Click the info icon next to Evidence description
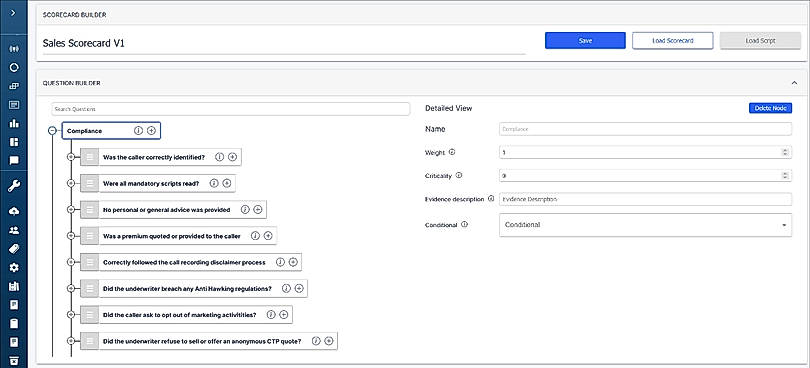The image size is (810, 368). [x=491, y=198]
